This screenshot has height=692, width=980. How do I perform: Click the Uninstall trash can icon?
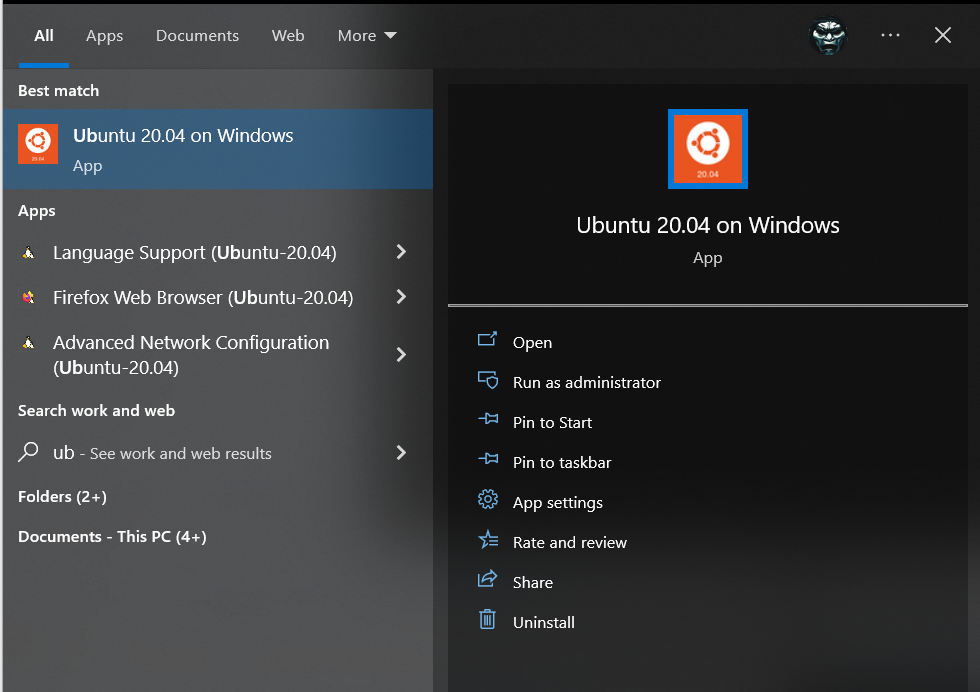[487, 621]
